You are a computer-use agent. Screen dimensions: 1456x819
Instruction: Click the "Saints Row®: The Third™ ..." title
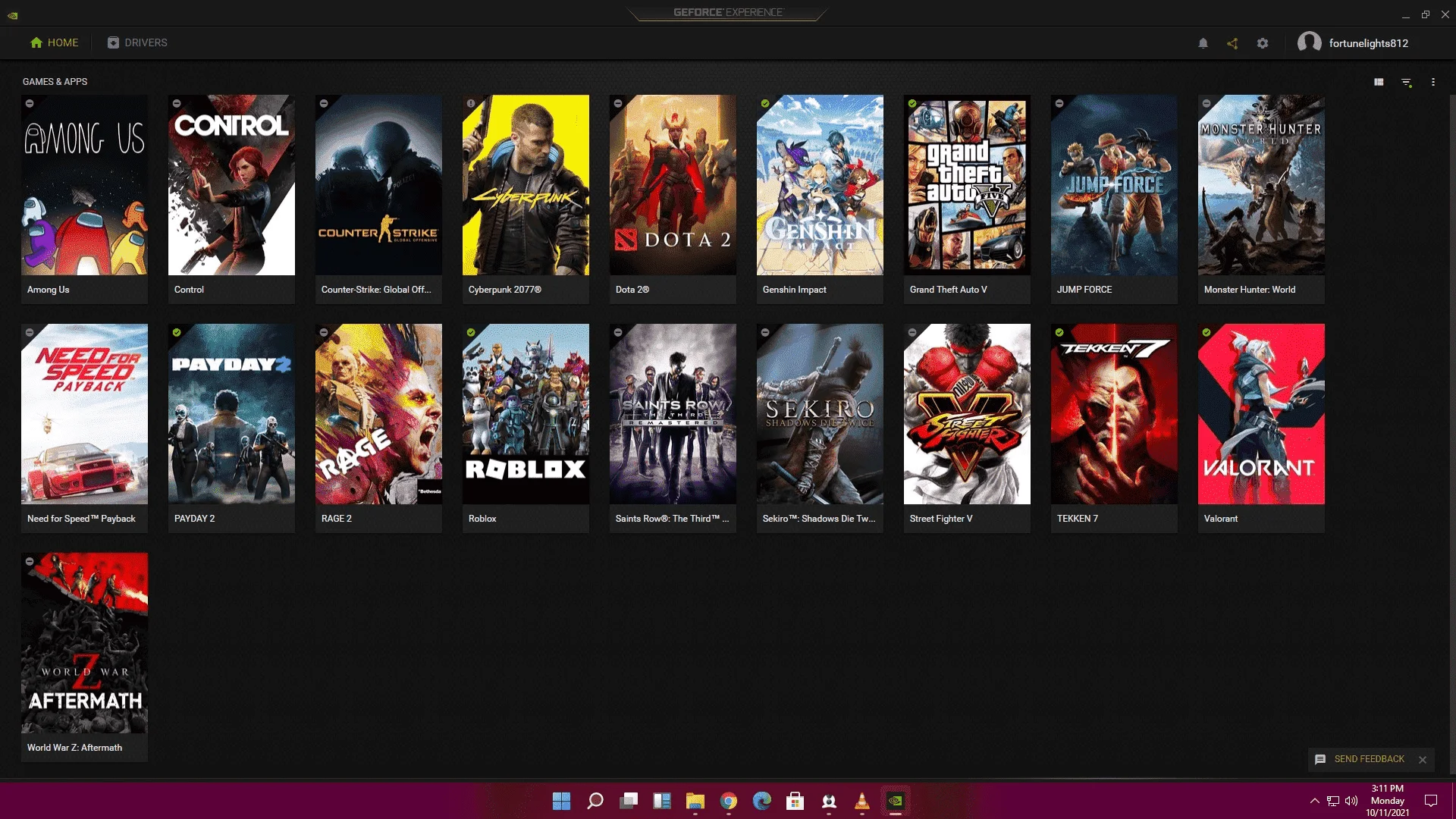[672, 519]
